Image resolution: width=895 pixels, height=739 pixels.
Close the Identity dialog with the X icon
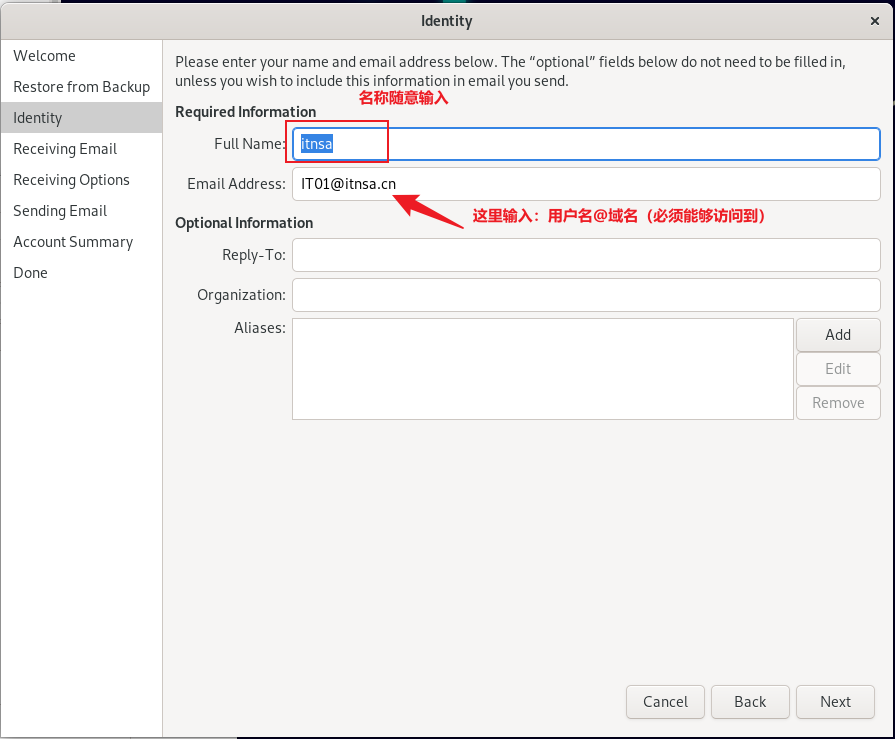click(874, 21)
